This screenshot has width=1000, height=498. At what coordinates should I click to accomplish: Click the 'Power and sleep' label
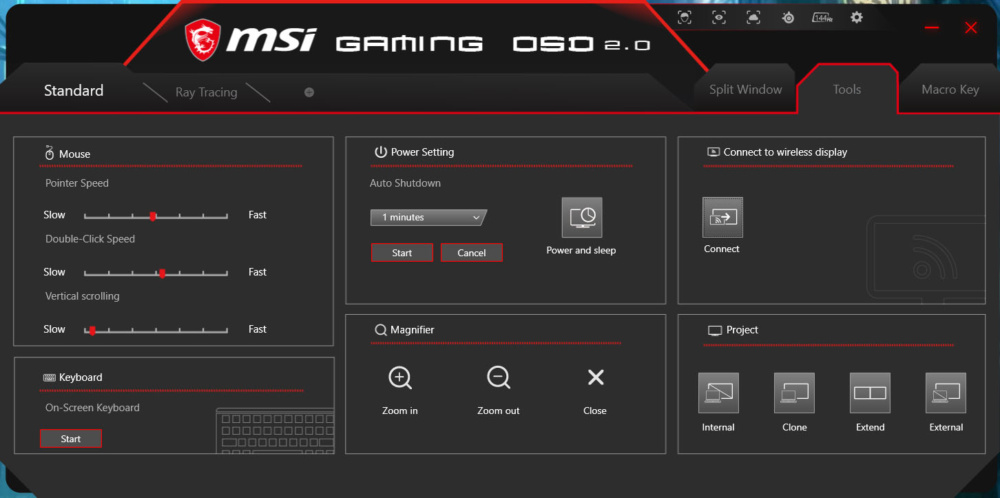581,251
